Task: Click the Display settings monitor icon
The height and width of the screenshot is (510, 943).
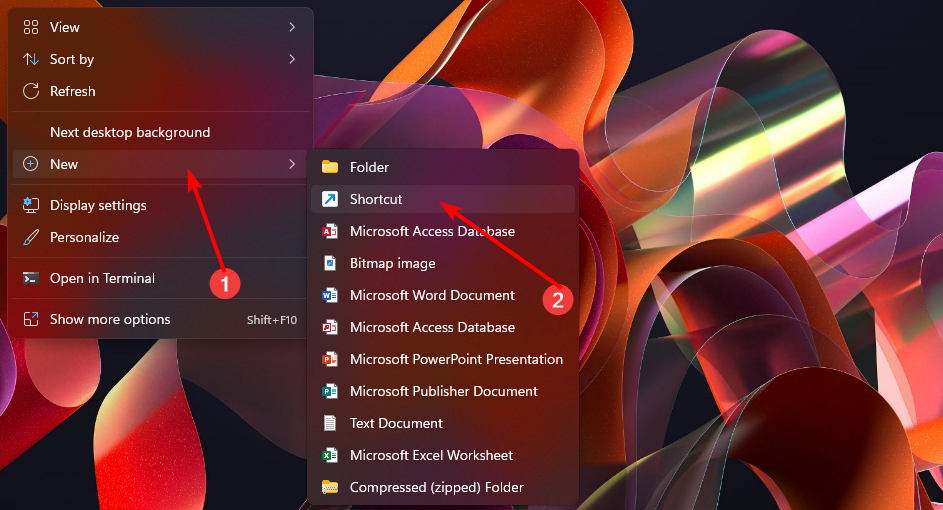Action: tap(31, 205)
